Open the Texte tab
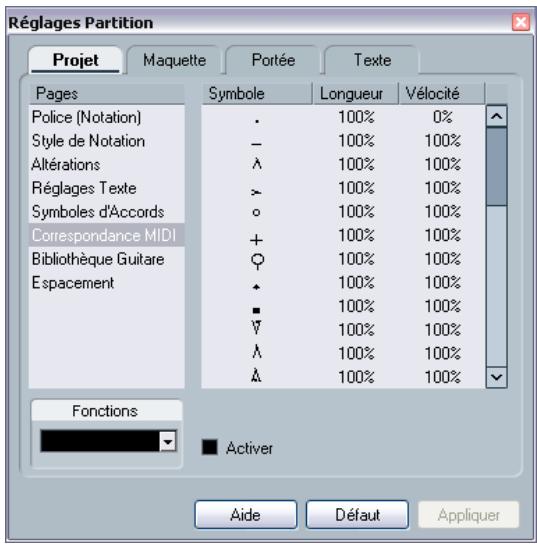 [372, 60]
